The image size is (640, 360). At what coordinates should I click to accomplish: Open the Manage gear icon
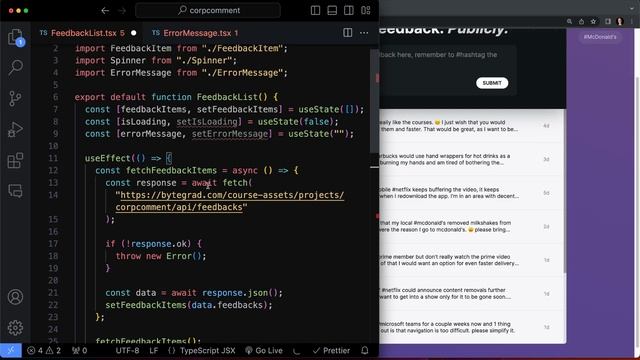point(16,327)
